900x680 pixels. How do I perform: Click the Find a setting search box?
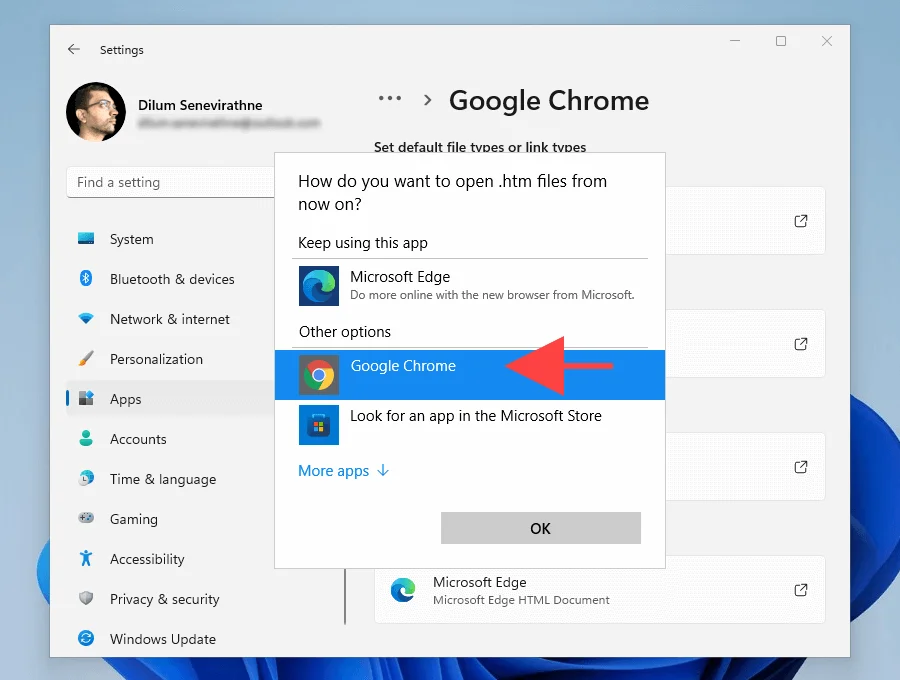click(170, 182)
